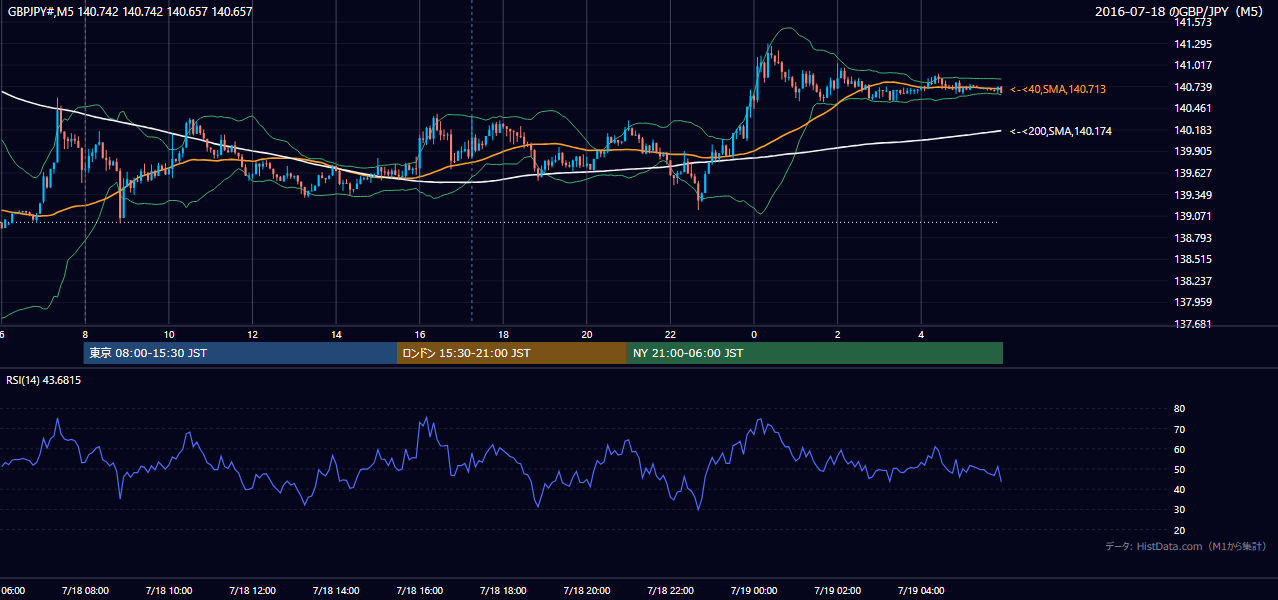The image size is (1278, 600).
Task: Click hour label 16 under the price chart
Action: coord(420,334)
